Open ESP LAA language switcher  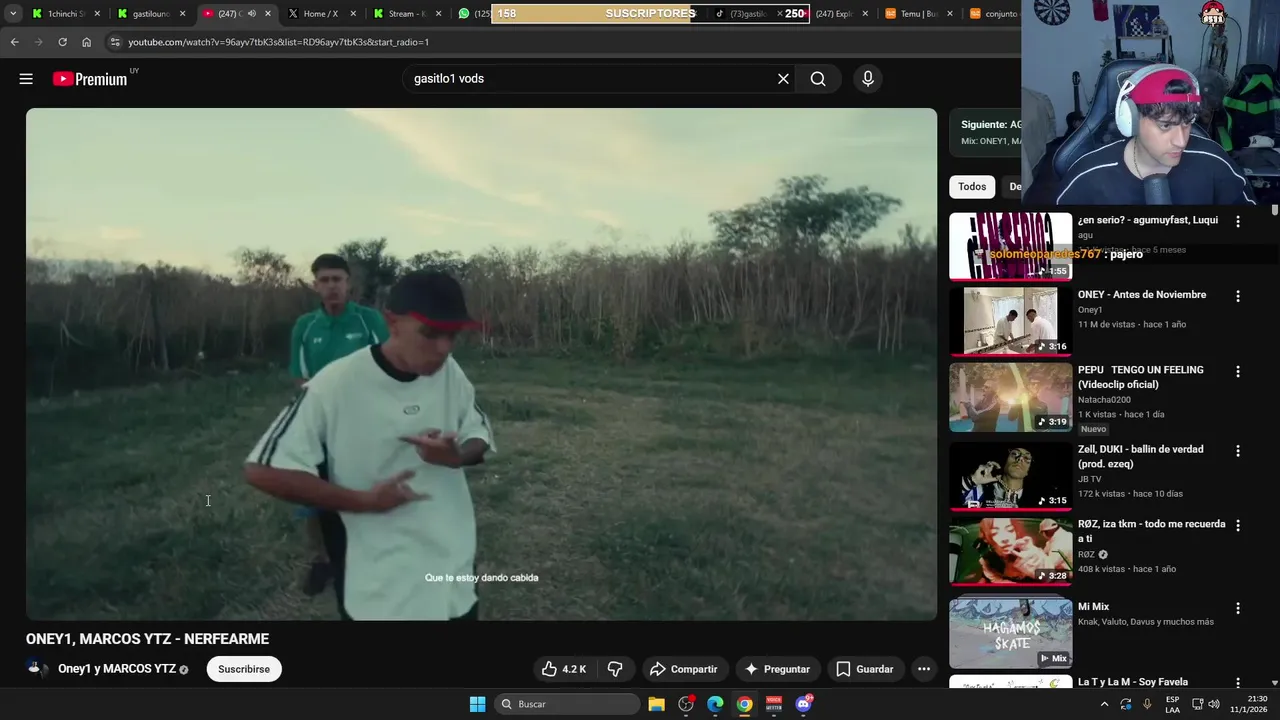click(x=1173, y=704)
